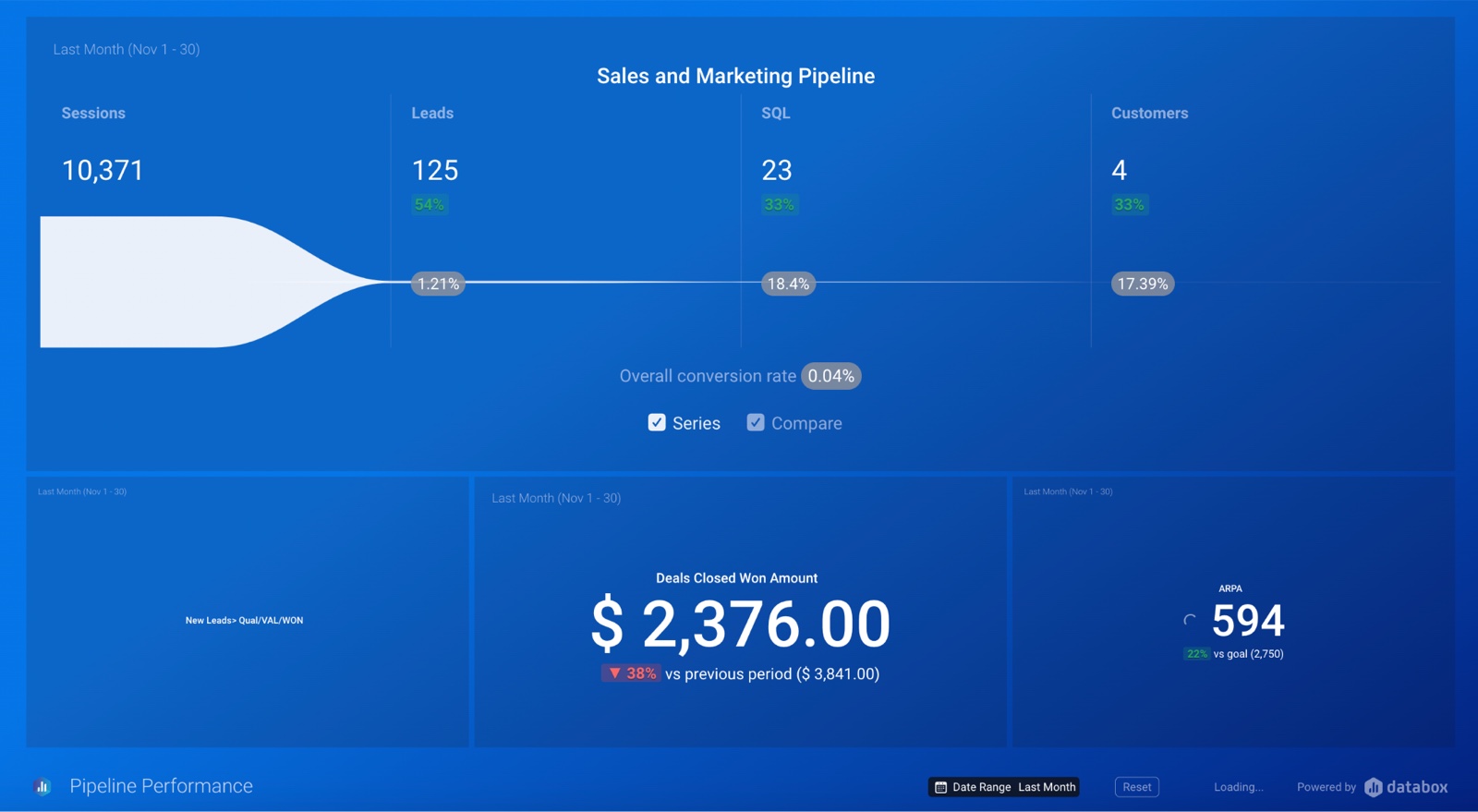Click the 10,371 sessions value
This screenshot has width=1478, height=812.
coord(103,170)
